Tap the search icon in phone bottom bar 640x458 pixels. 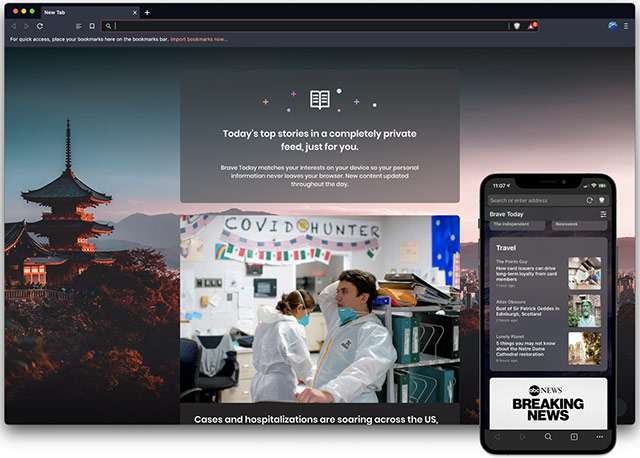pyautogui.click(x=548, y=437)
